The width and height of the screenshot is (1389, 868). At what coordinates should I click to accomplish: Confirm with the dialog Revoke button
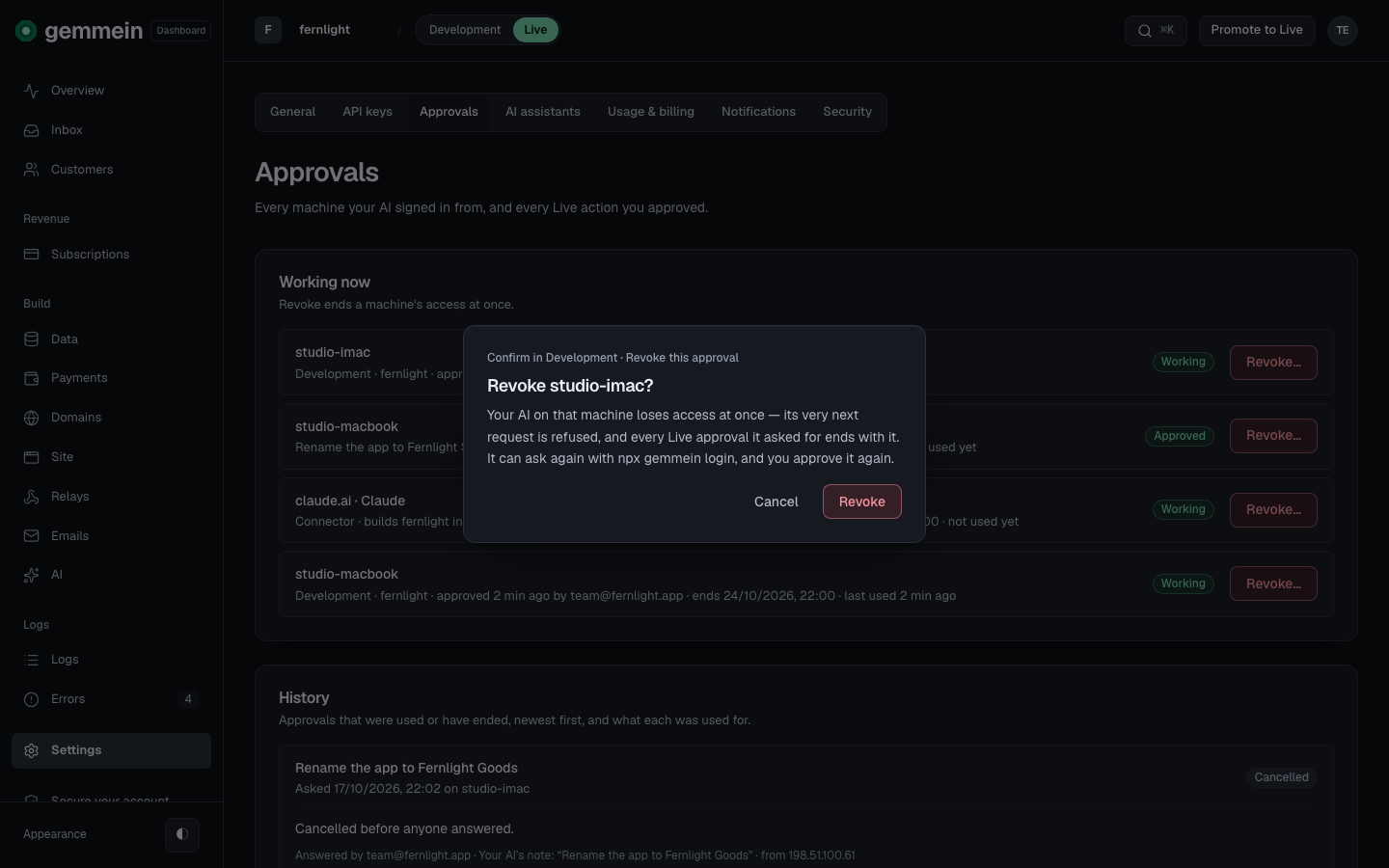(862, 502)
